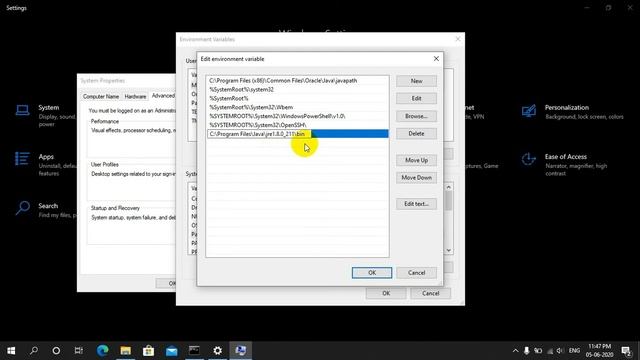
Task: Cancel the Edit environment variable dialog
Action: [x=416, y=273]
